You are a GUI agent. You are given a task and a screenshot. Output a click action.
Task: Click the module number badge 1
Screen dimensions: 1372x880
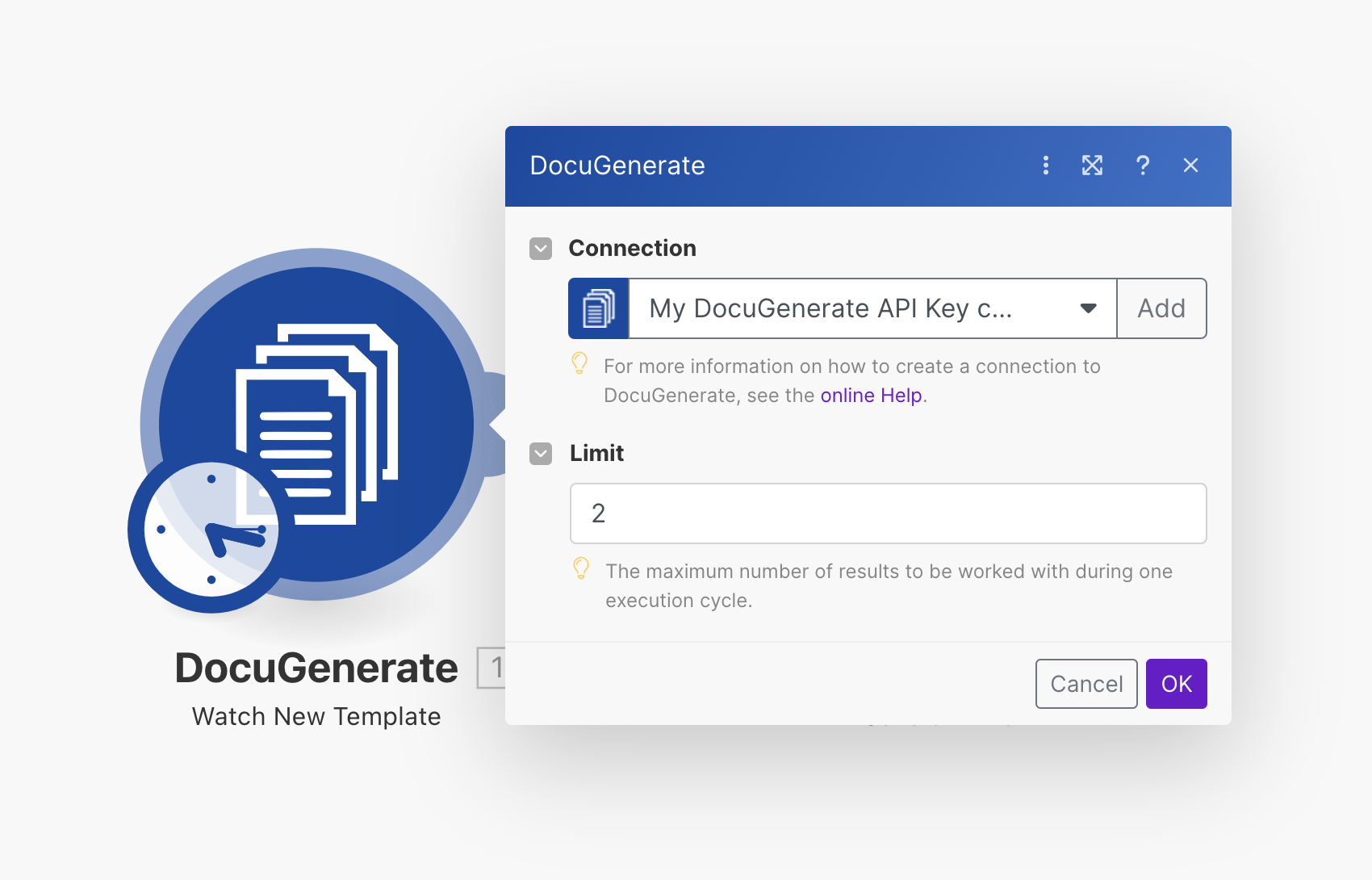(x=492, y=668)
